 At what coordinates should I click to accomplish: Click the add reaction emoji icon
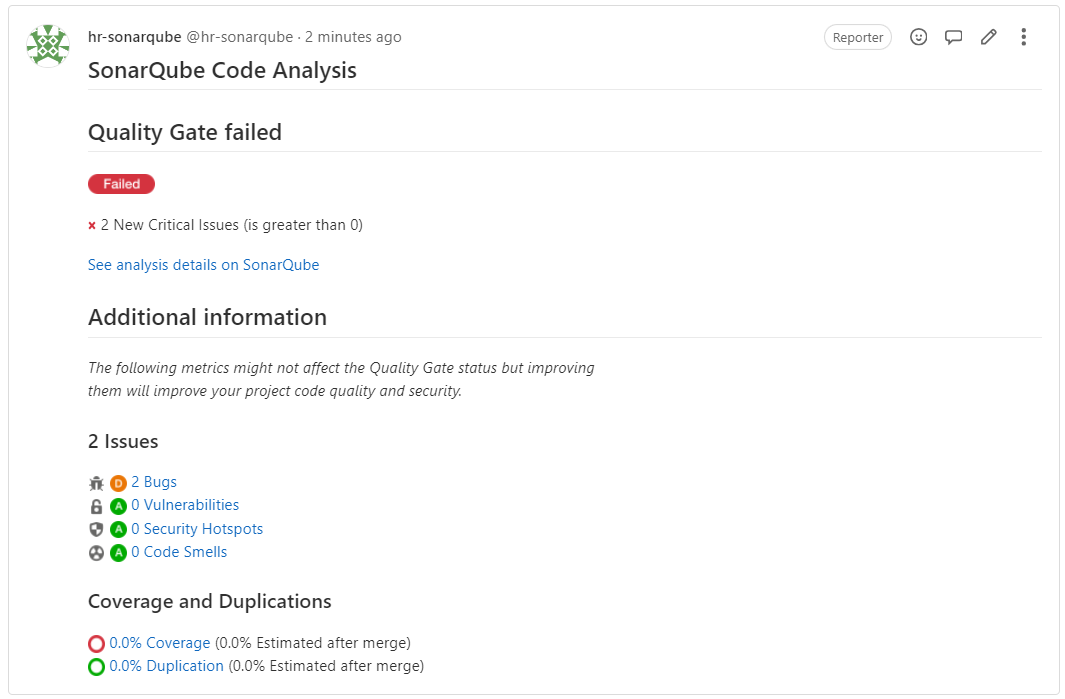coord(918,37)
